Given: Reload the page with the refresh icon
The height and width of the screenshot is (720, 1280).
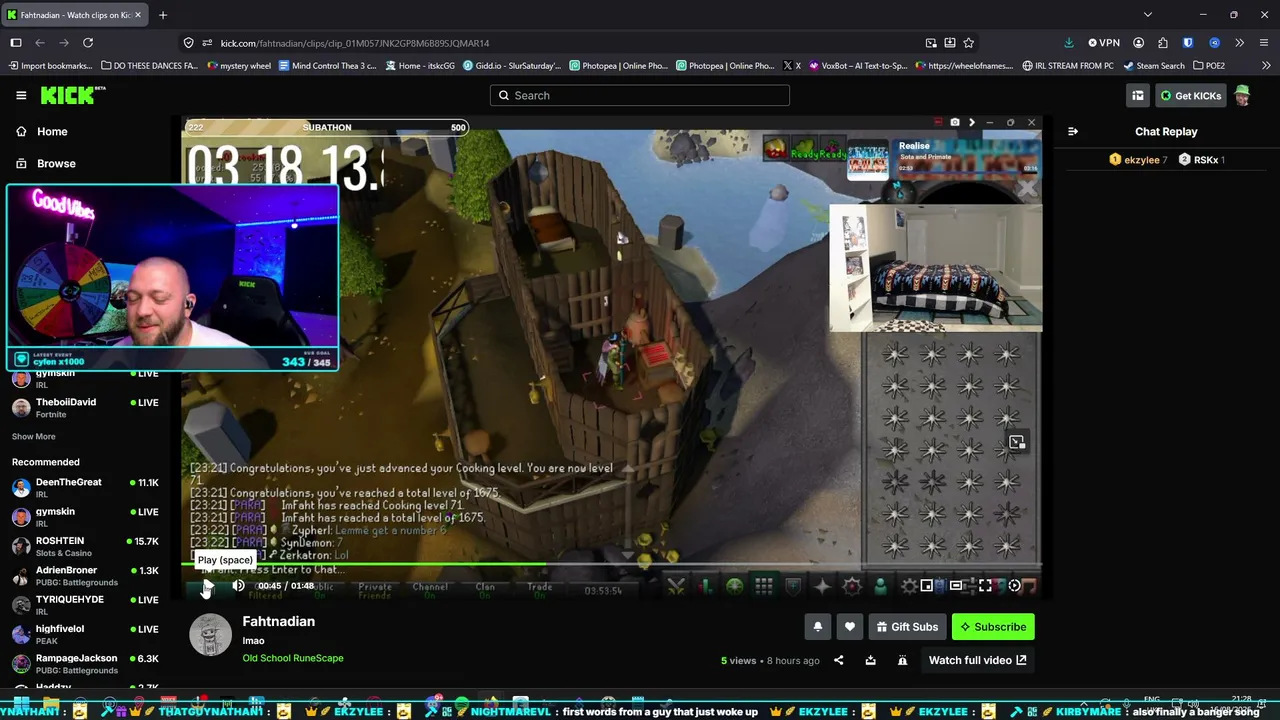Looking at the screenshot, I should [88, 43].
